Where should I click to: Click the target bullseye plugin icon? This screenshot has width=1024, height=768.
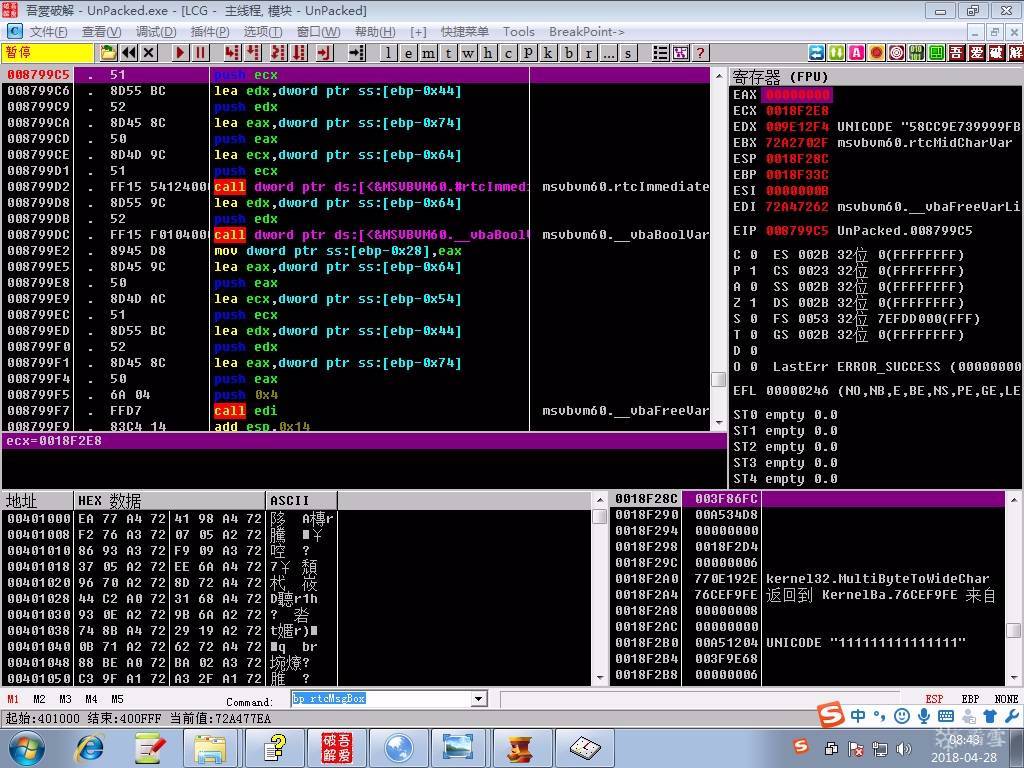tap(897, 53)
